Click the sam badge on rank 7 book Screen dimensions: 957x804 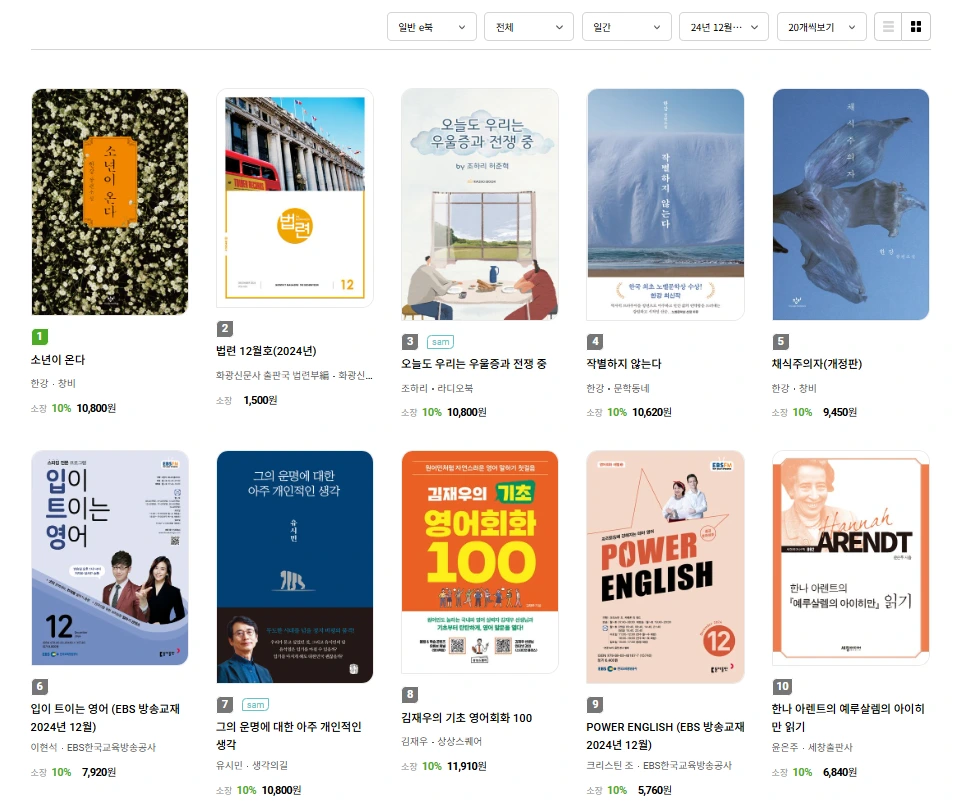pyautogui.click(x=256, y=704)
